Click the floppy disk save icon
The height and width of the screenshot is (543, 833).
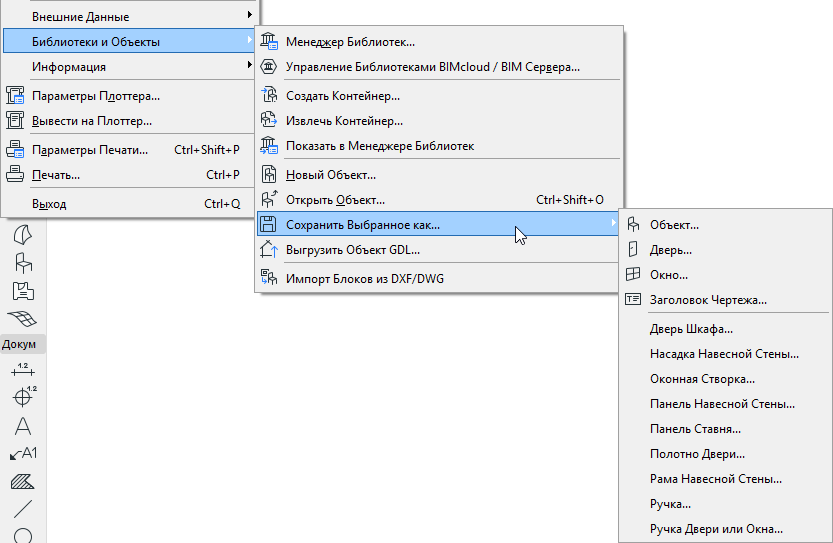[x=269, y=225]
